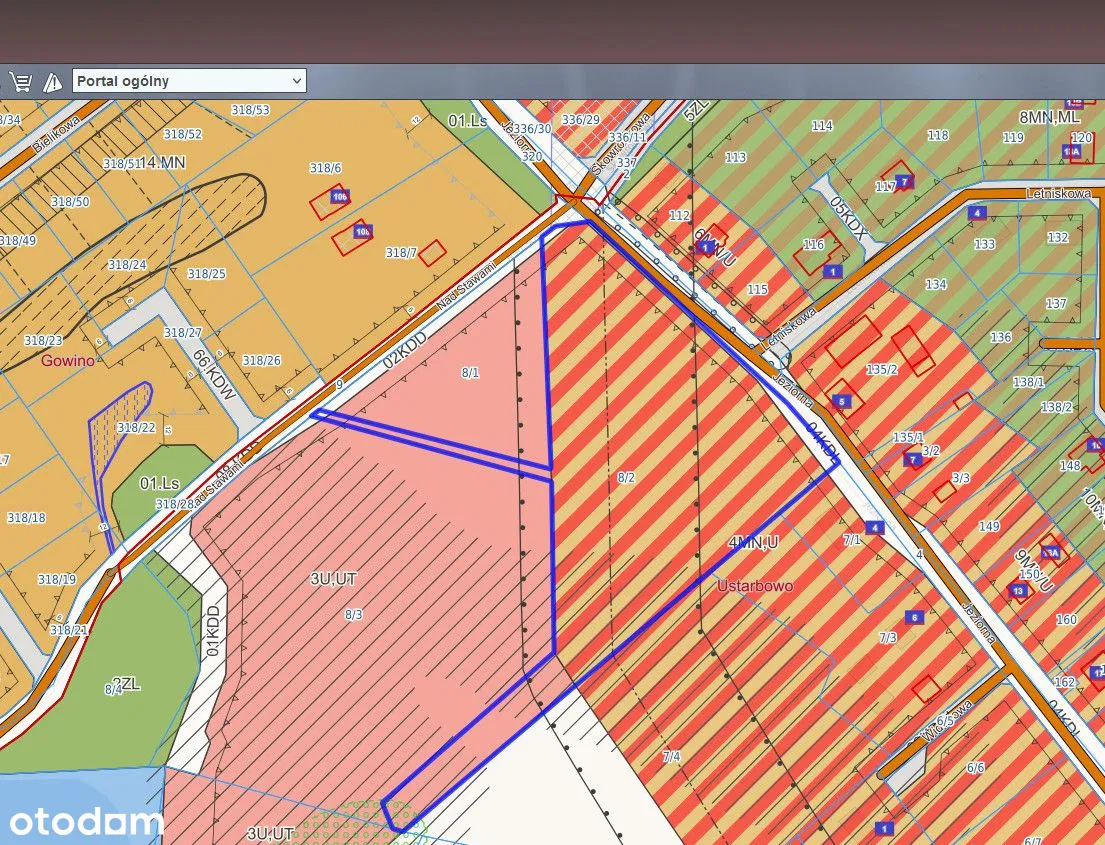1105x845 pixels.
Task: Select the 4MN,U zoning label
Action: click(753, 543)
